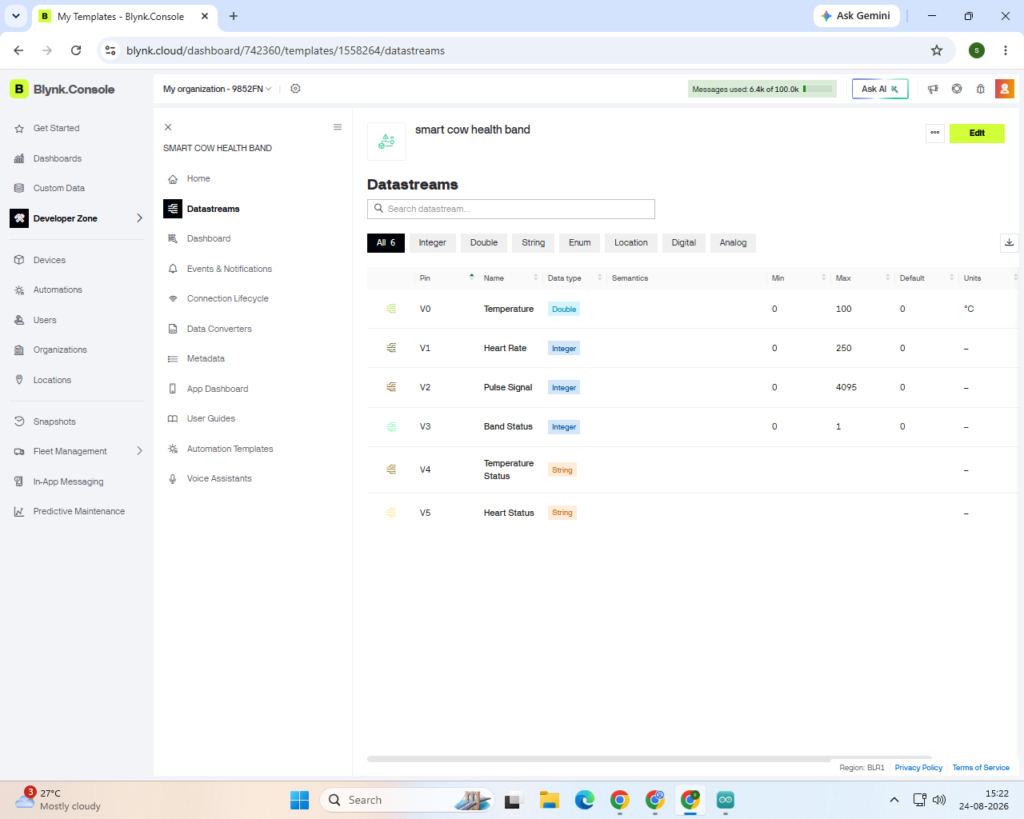Open the Heart Rate datastream row
The width and height of the screenshot is (1024, 819).
(x=692, y=348)
